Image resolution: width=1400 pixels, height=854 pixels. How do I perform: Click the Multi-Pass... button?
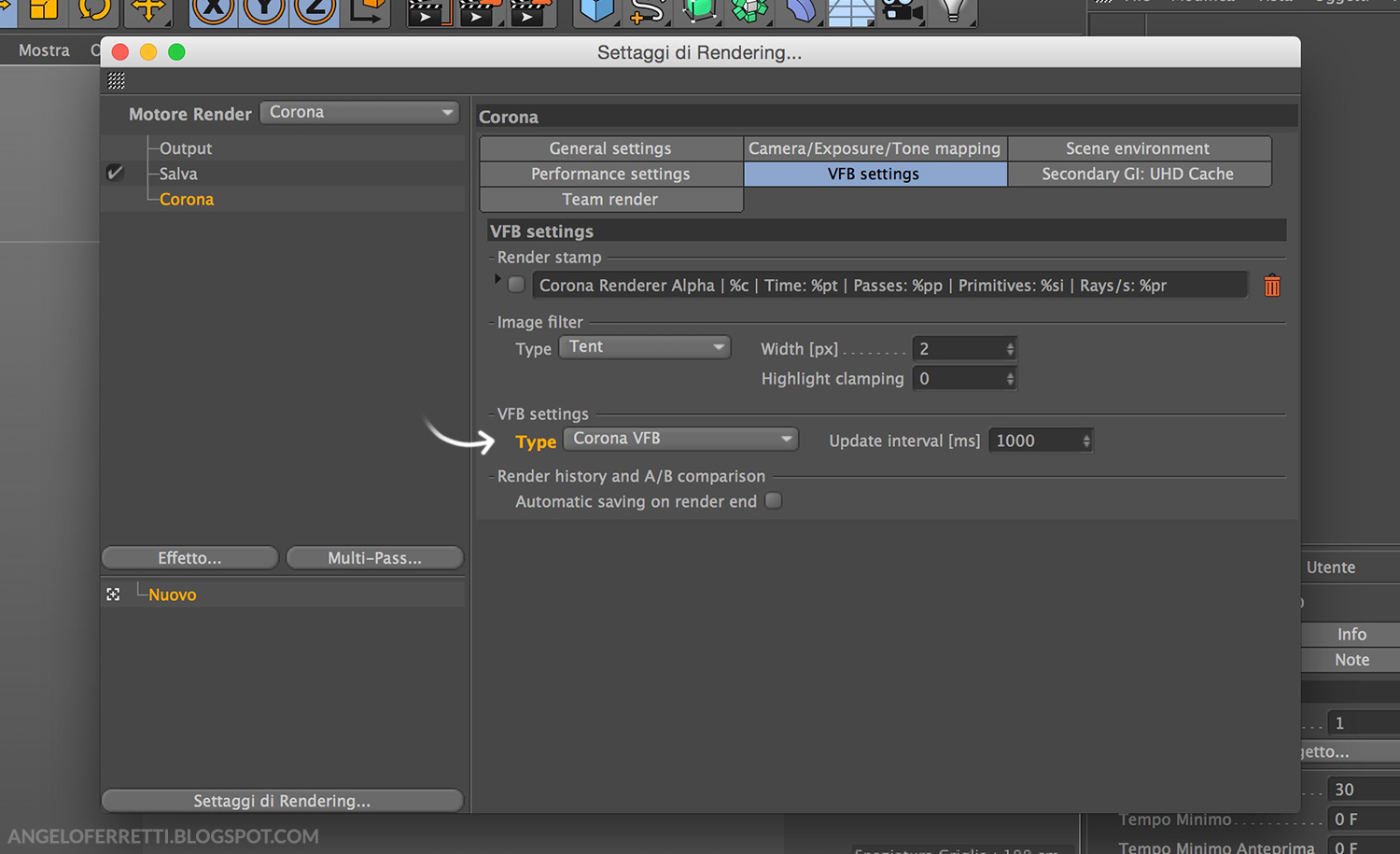click(375, 558)
